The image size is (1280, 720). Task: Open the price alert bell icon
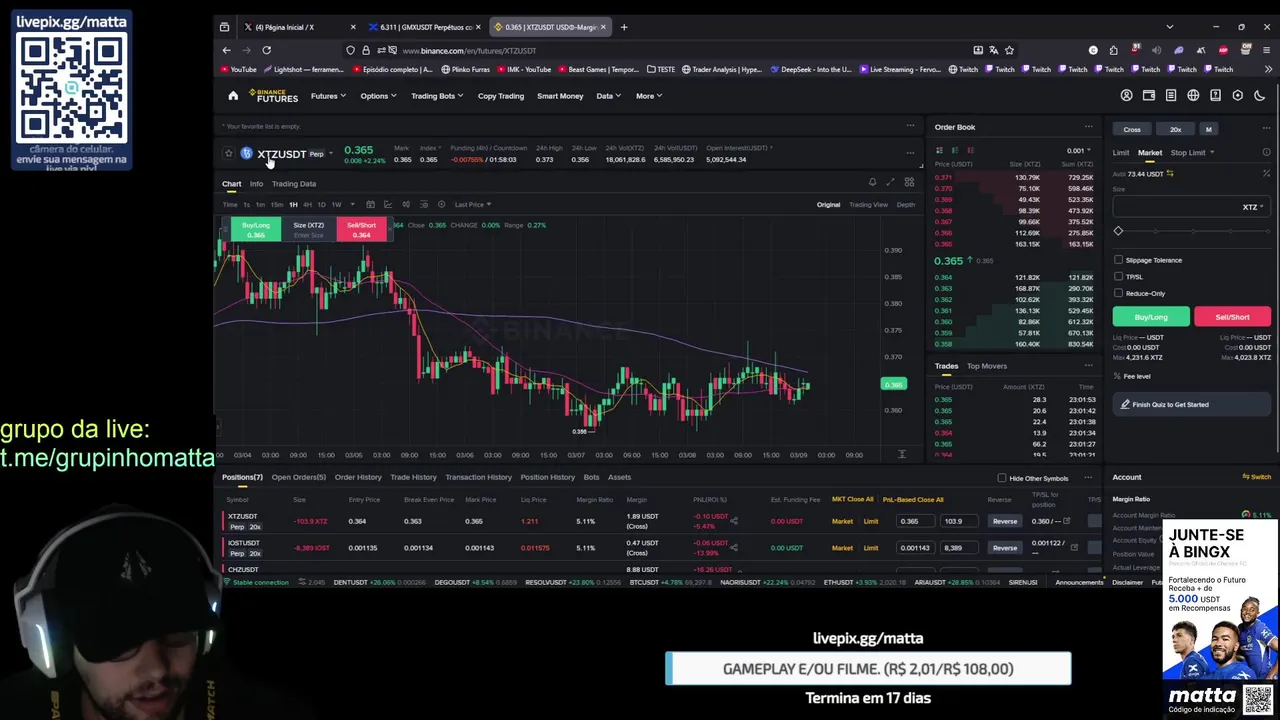coord(872,182)
